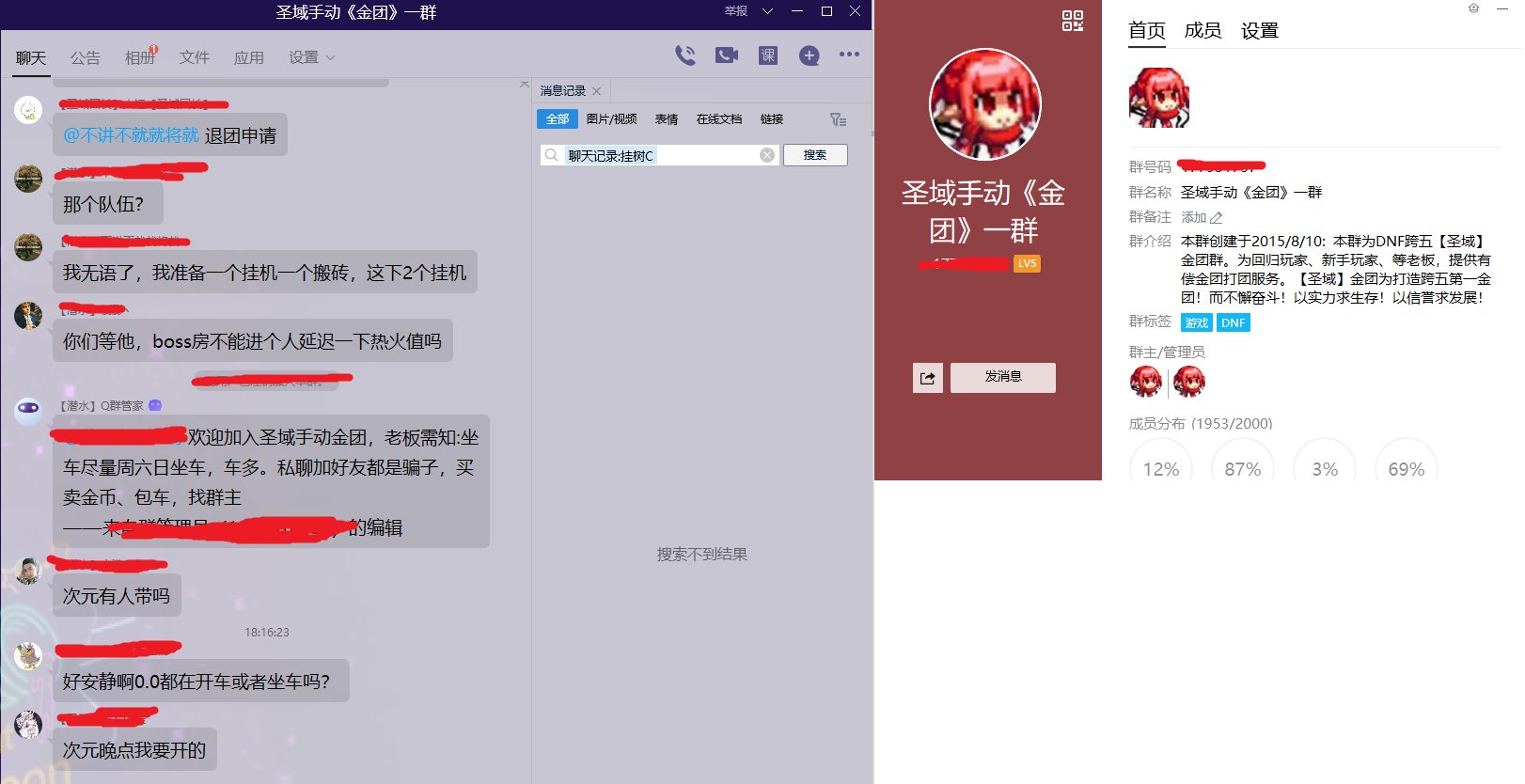Invite members with the plus icon

click(809, 55)
